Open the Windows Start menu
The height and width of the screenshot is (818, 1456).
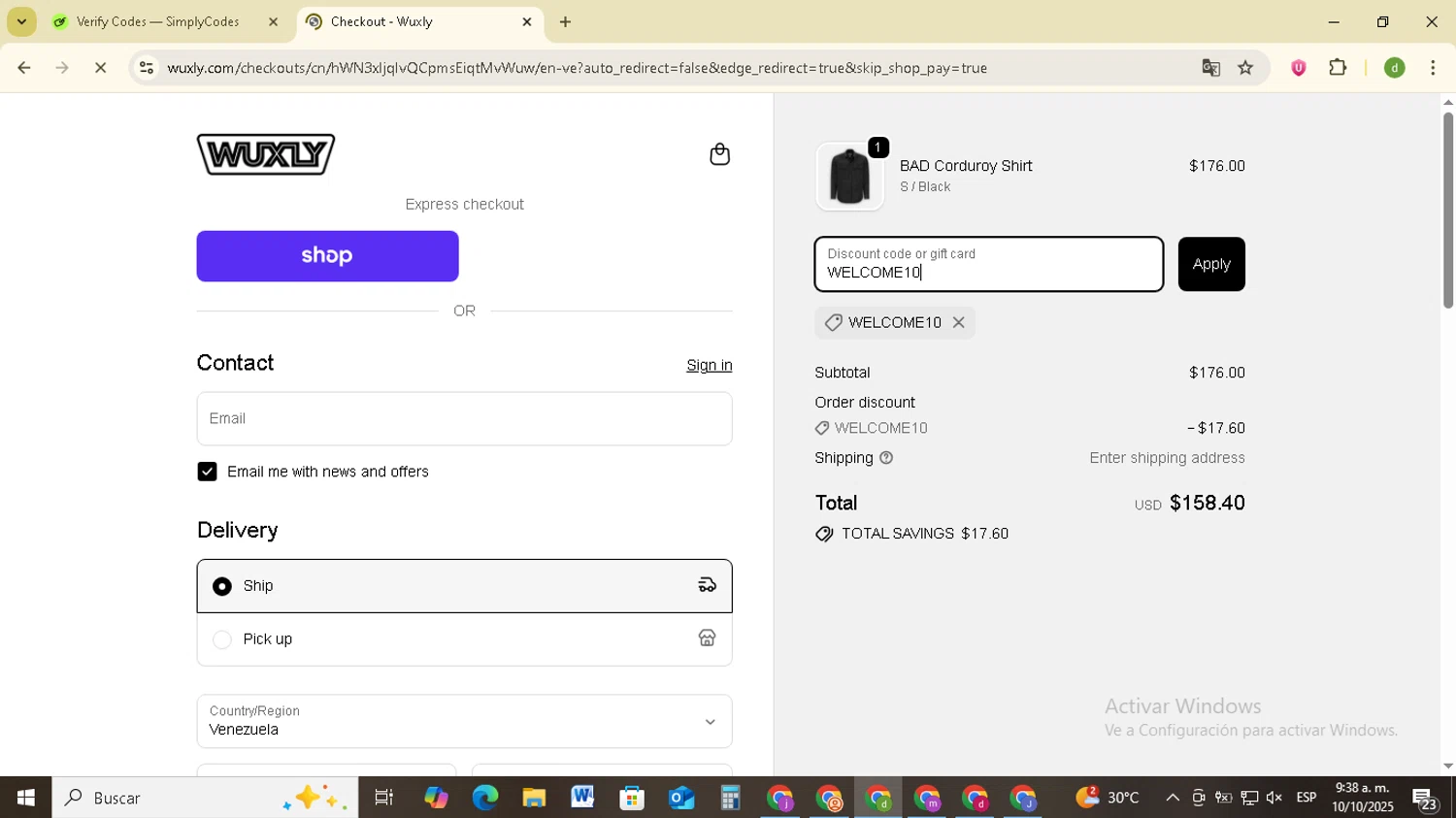pos(25,798)
